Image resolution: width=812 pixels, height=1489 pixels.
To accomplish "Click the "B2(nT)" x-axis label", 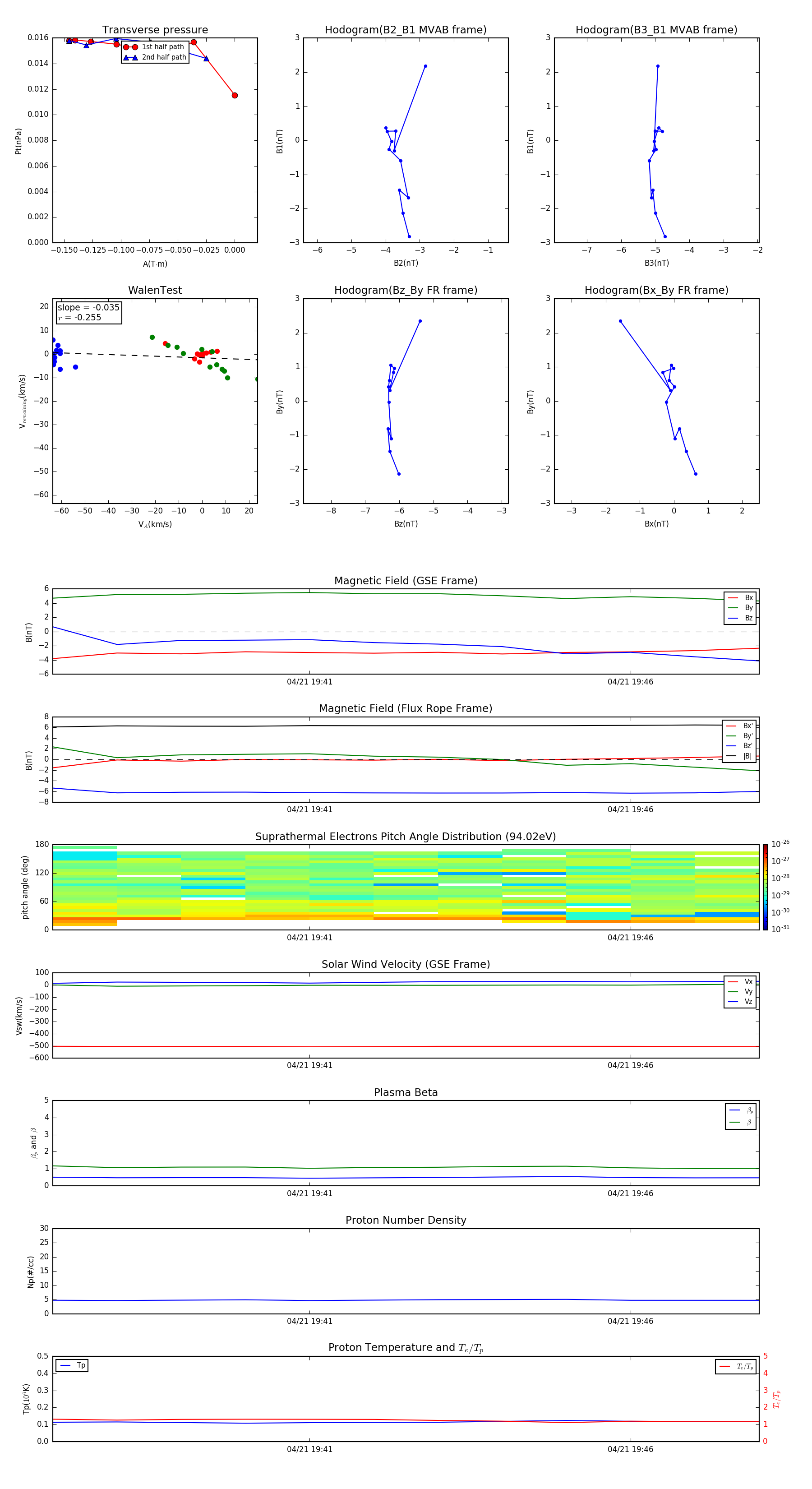I will pos(406,263).
